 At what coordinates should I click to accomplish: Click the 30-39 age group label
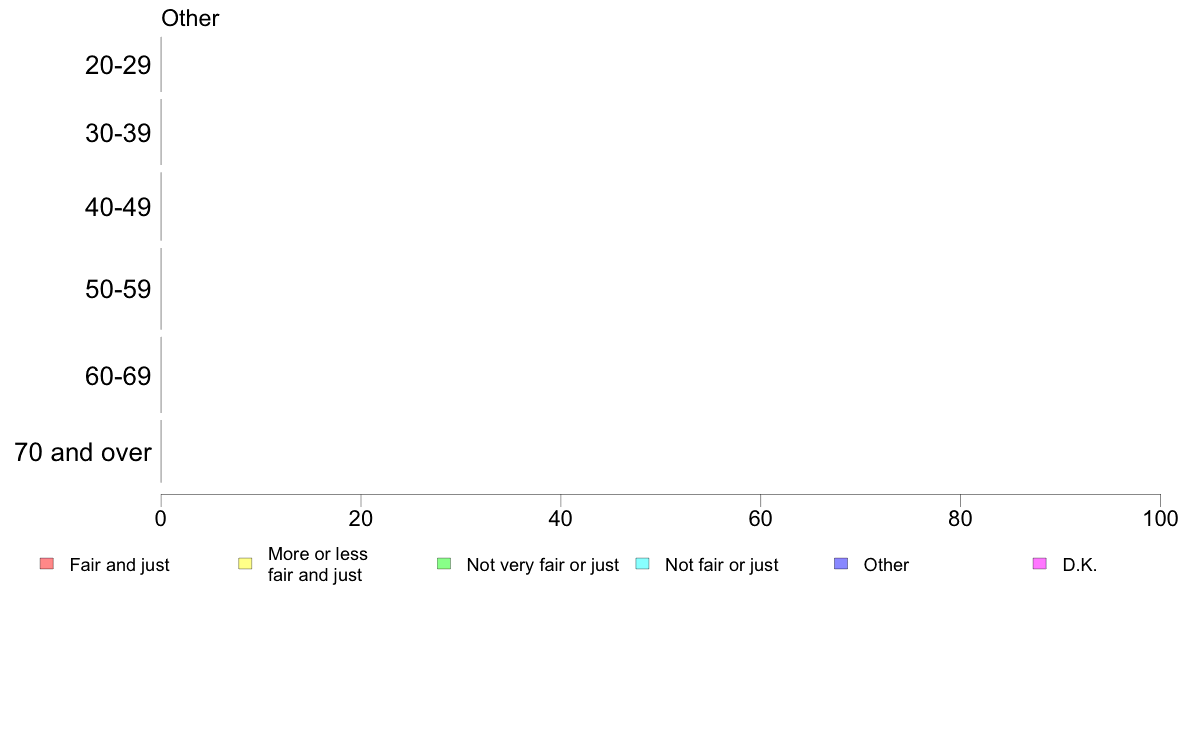pyautogui.click(x=118, y=133)
